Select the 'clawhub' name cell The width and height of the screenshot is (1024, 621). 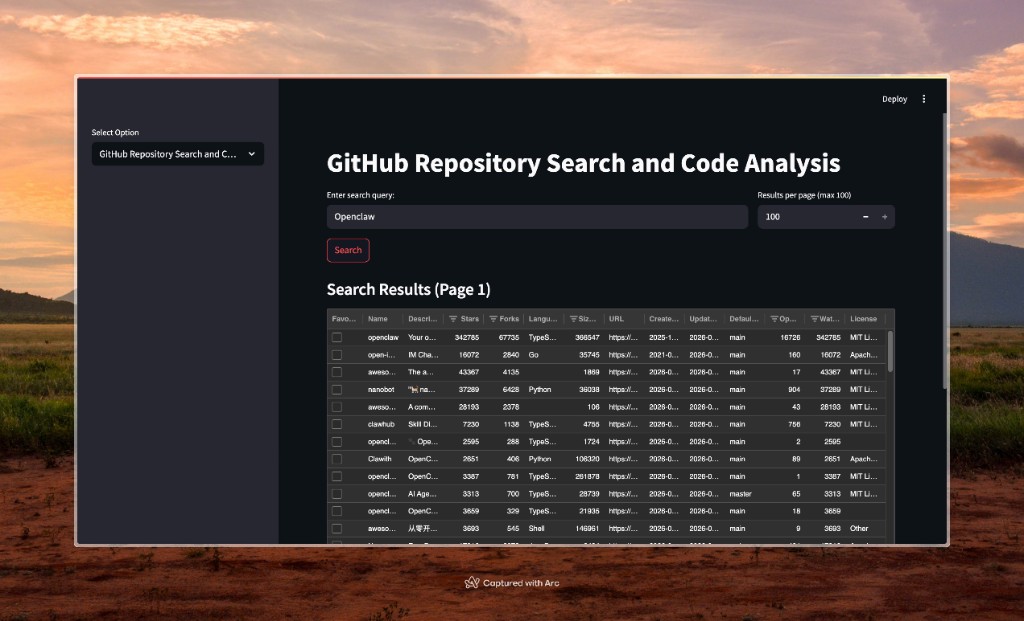[x=383, y=424]
